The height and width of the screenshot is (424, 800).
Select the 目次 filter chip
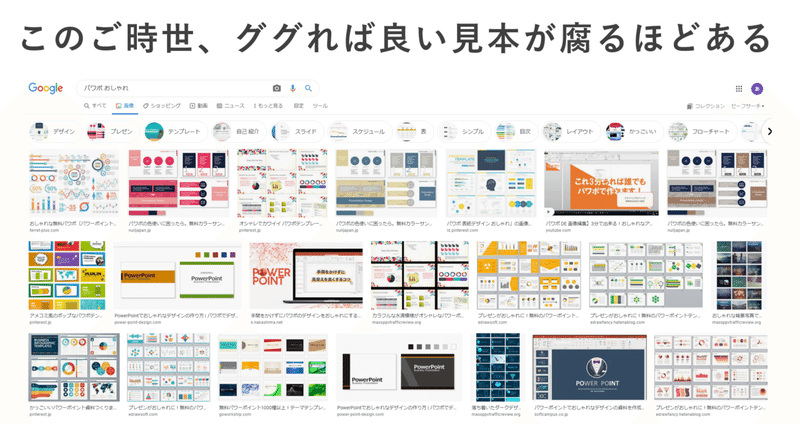pyautogui.click(x=515, y=132)
